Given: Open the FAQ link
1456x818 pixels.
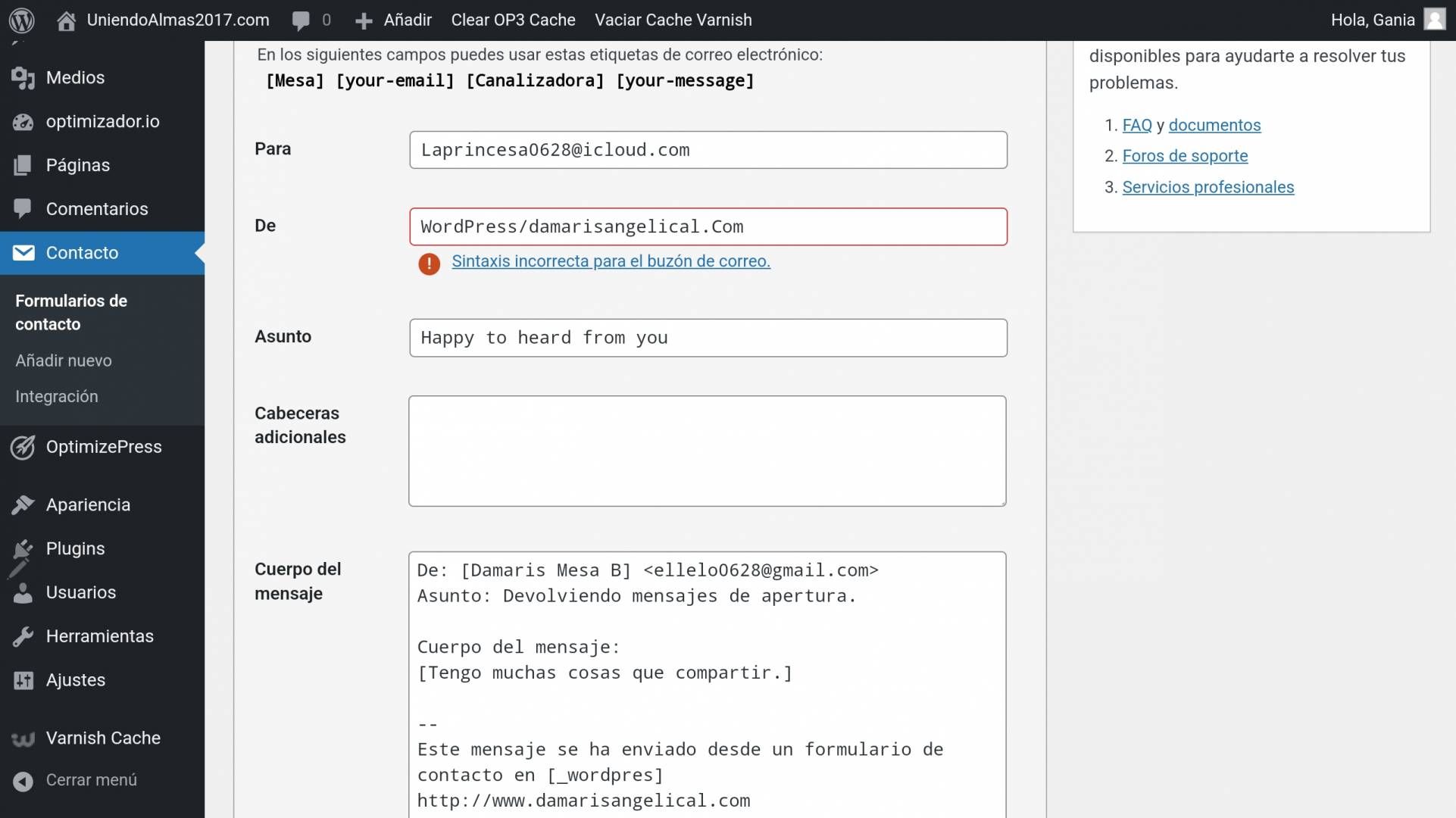Looking at the screenshot, I should [1137, 126].
